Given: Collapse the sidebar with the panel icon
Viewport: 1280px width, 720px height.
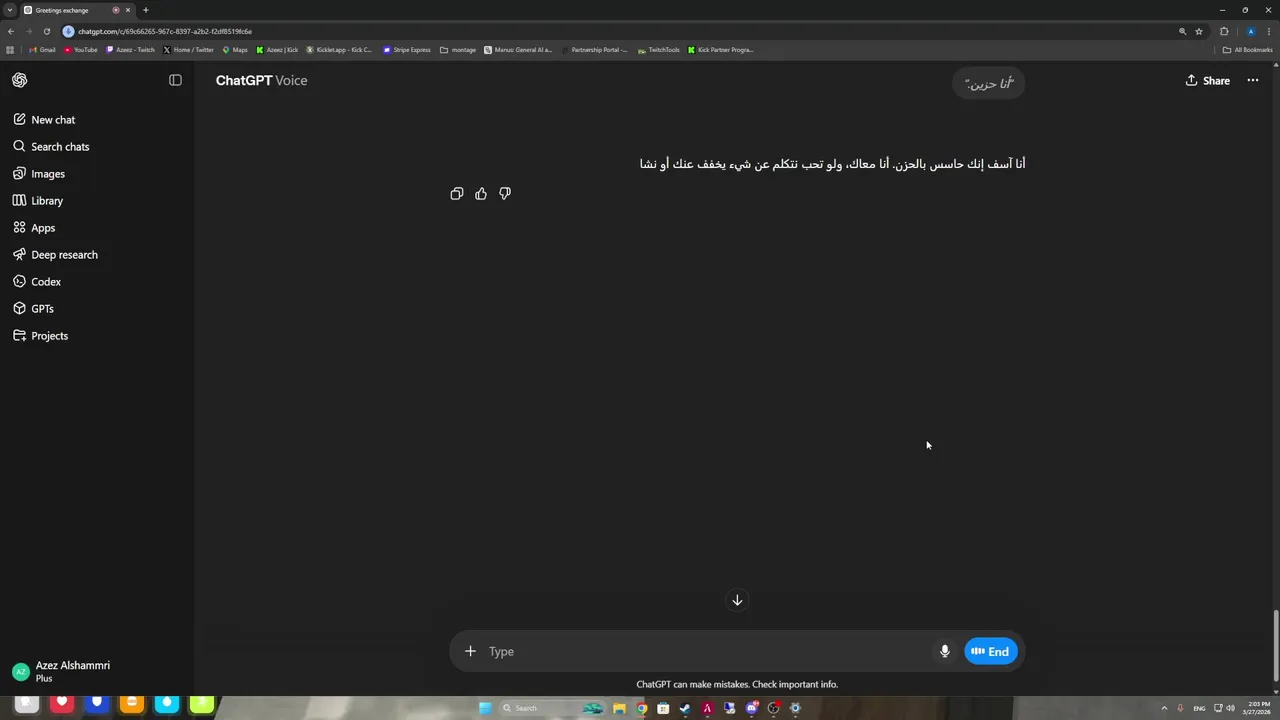Looking at the screenshot, I should (x=175, y=80).
